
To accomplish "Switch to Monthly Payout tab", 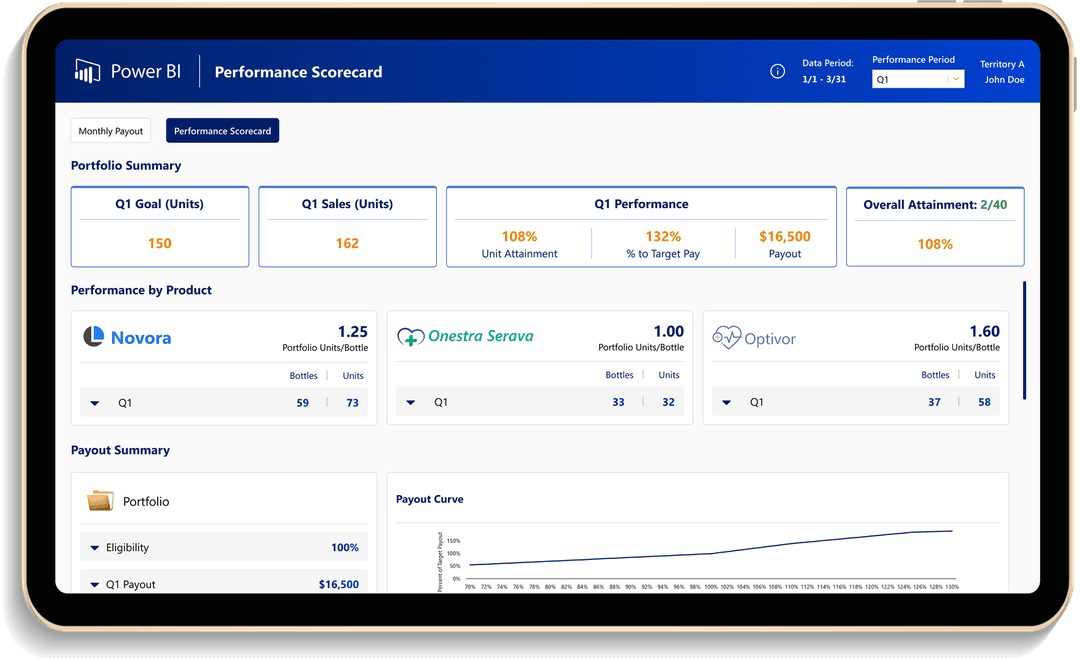I will 110,131.
